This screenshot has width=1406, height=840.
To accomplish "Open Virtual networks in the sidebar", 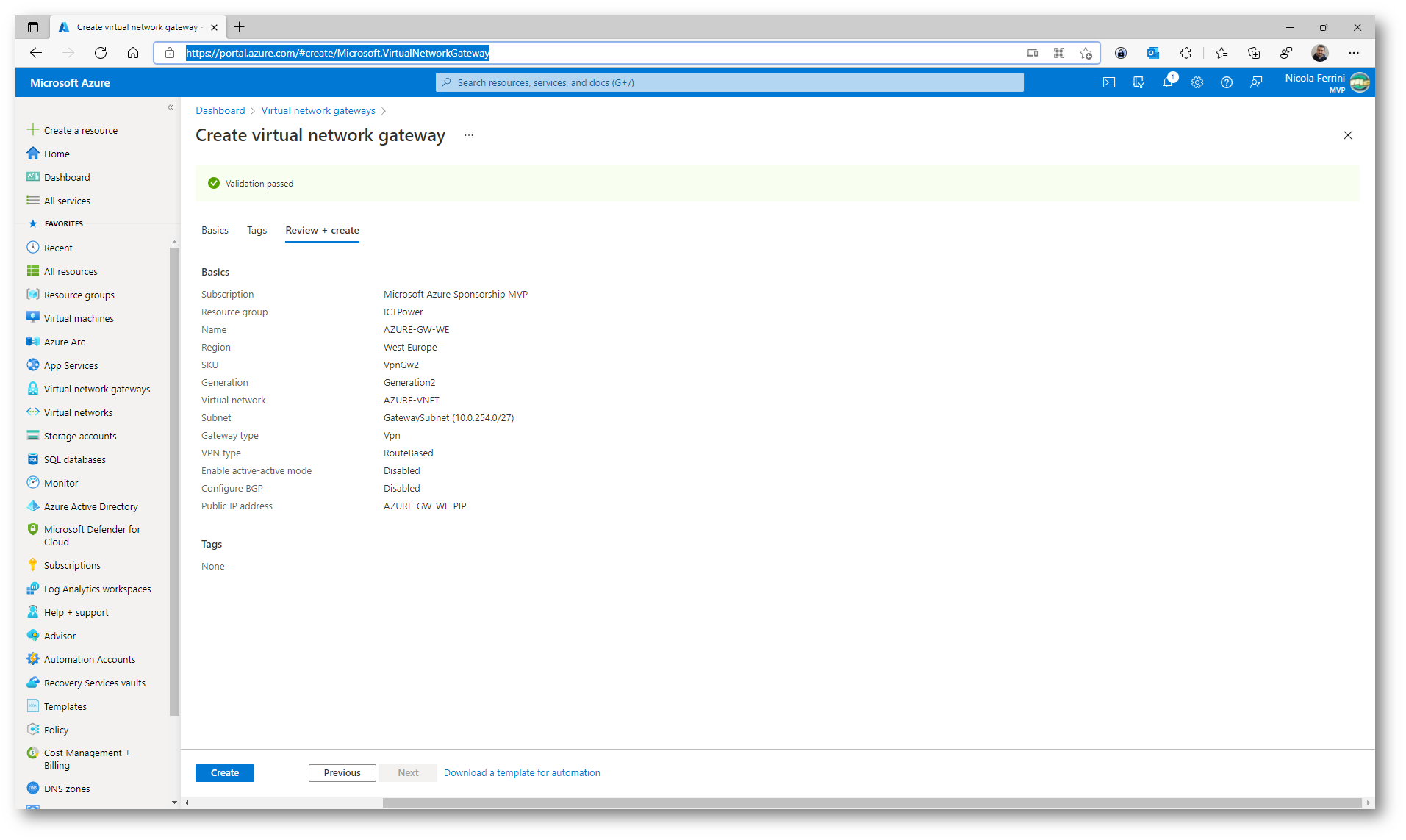I will tap(78, 412).
